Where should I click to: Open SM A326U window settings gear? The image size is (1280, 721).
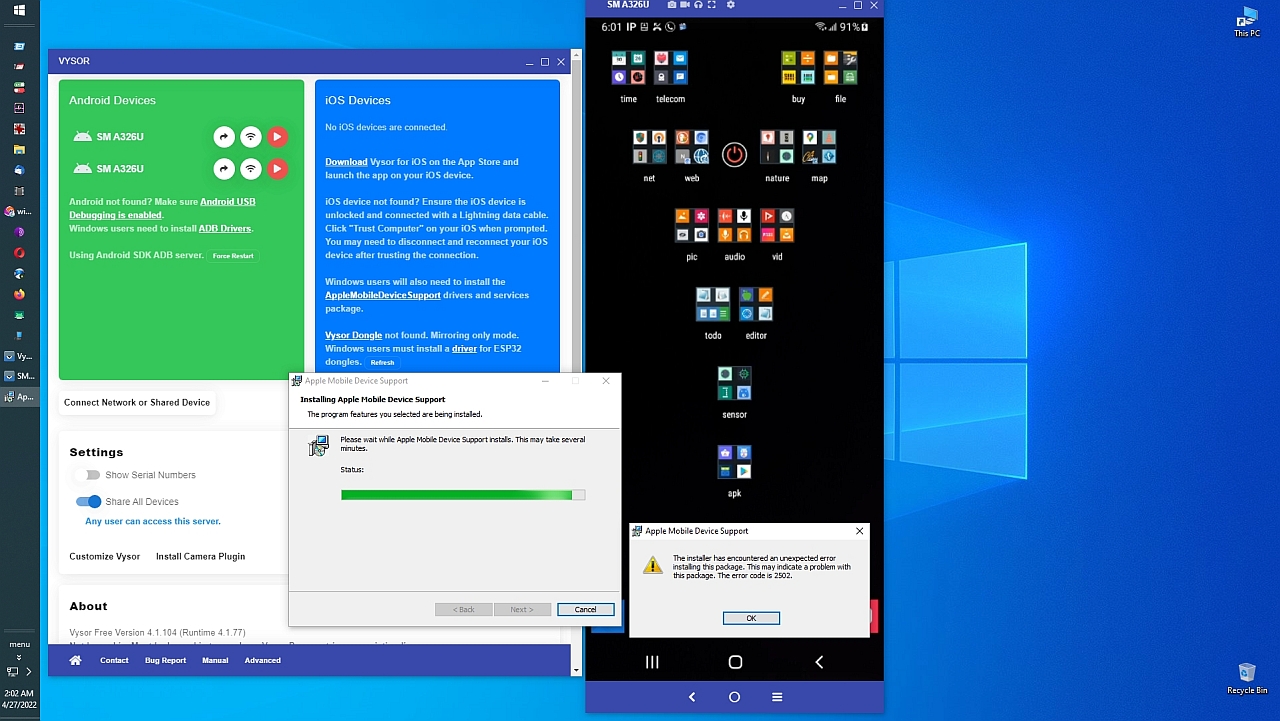tap(731, 5)
